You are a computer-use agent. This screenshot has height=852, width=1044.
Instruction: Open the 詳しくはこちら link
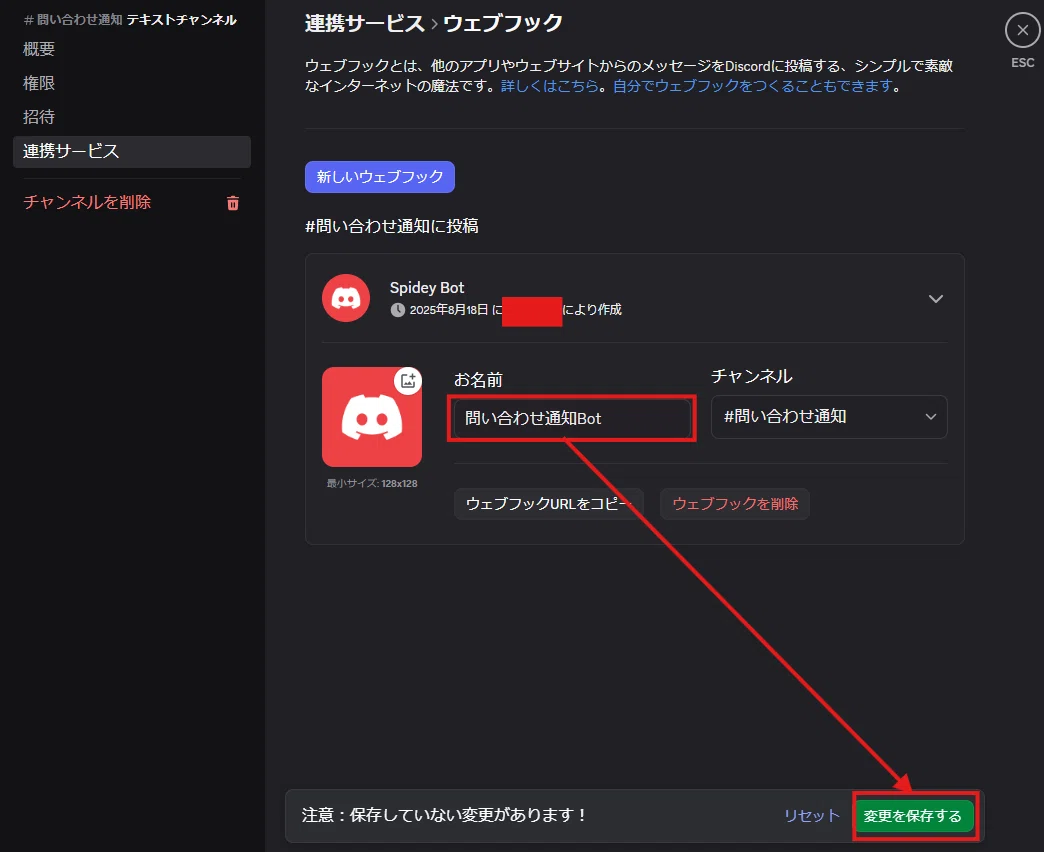pos(549,86)
